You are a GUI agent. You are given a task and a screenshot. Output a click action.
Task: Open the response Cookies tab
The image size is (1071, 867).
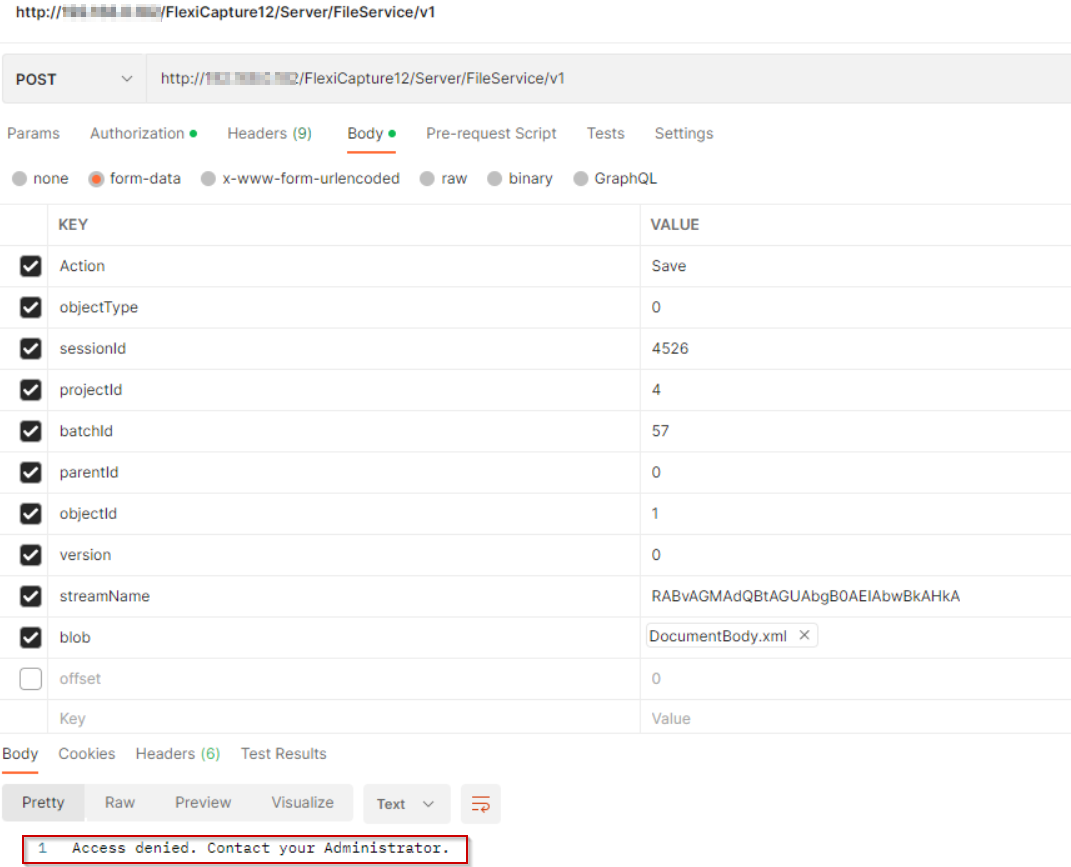(87, 754)
